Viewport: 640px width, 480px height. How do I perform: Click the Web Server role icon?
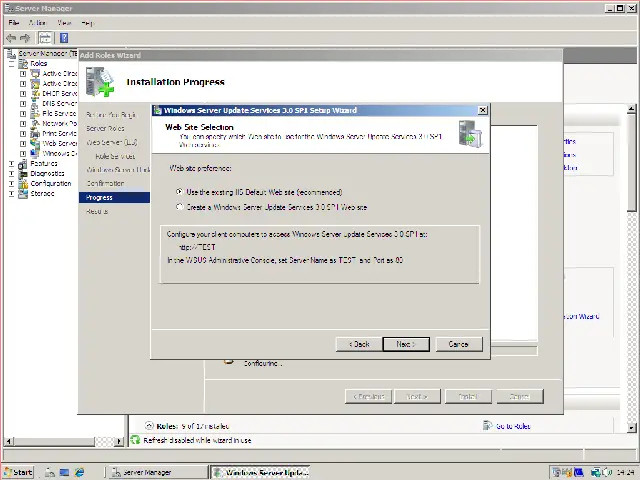point(36,144)
